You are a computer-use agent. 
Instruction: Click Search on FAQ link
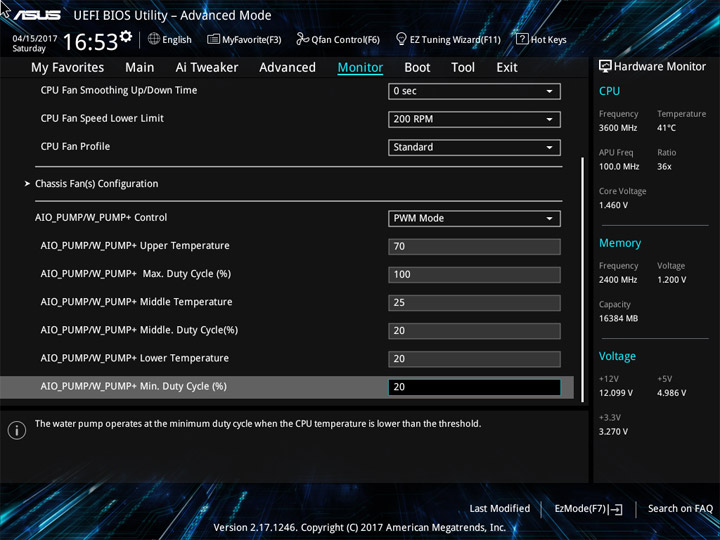[680, 508]
